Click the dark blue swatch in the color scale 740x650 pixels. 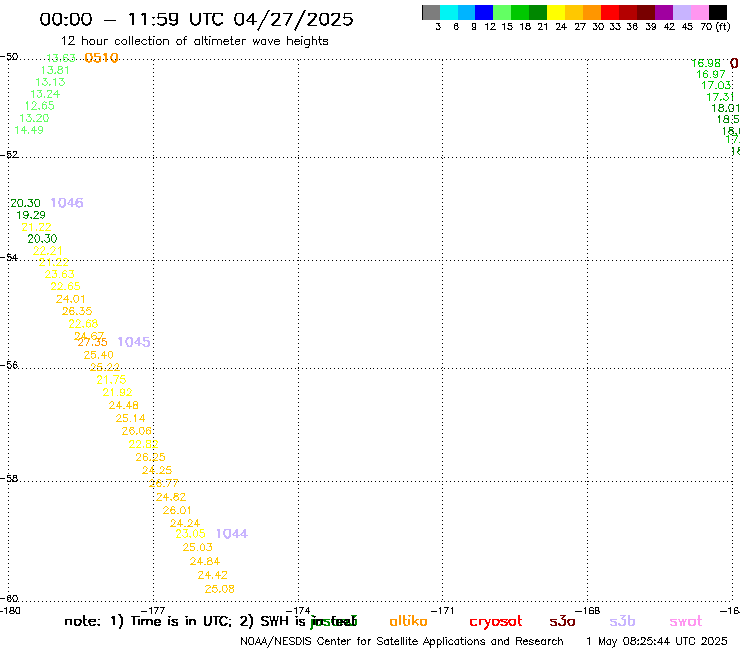(484, 12)
